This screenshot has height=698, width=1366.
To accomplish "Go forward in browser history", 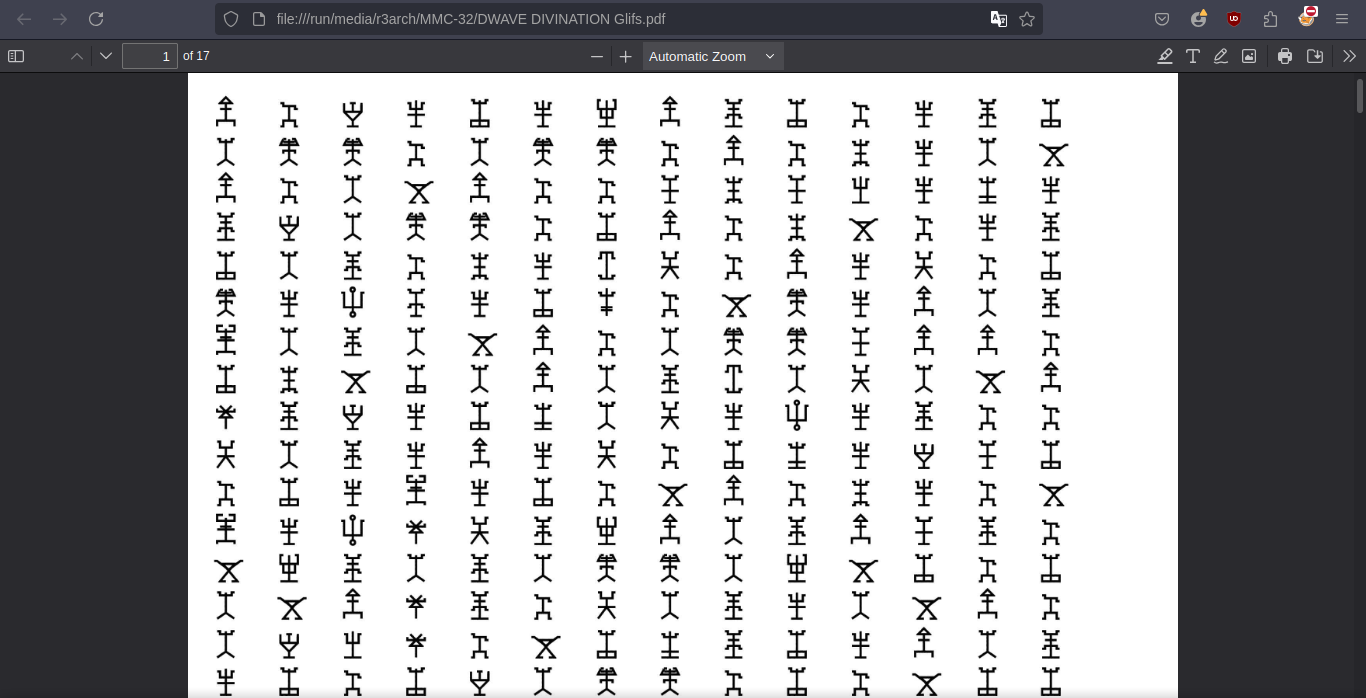I will pos(60,19).
